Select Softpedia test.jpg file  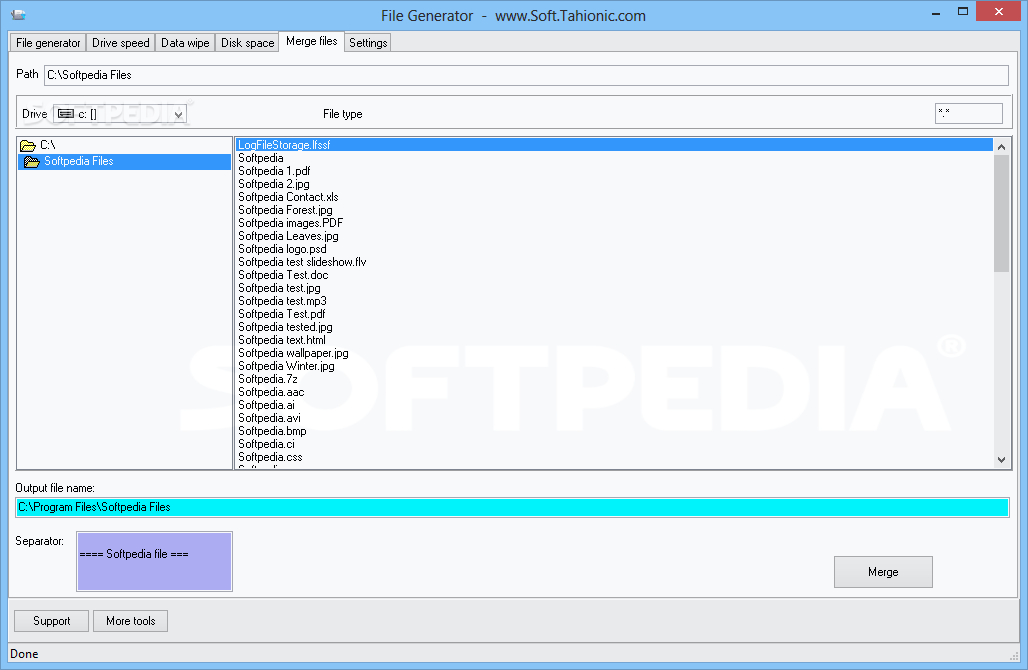[614, 288]
